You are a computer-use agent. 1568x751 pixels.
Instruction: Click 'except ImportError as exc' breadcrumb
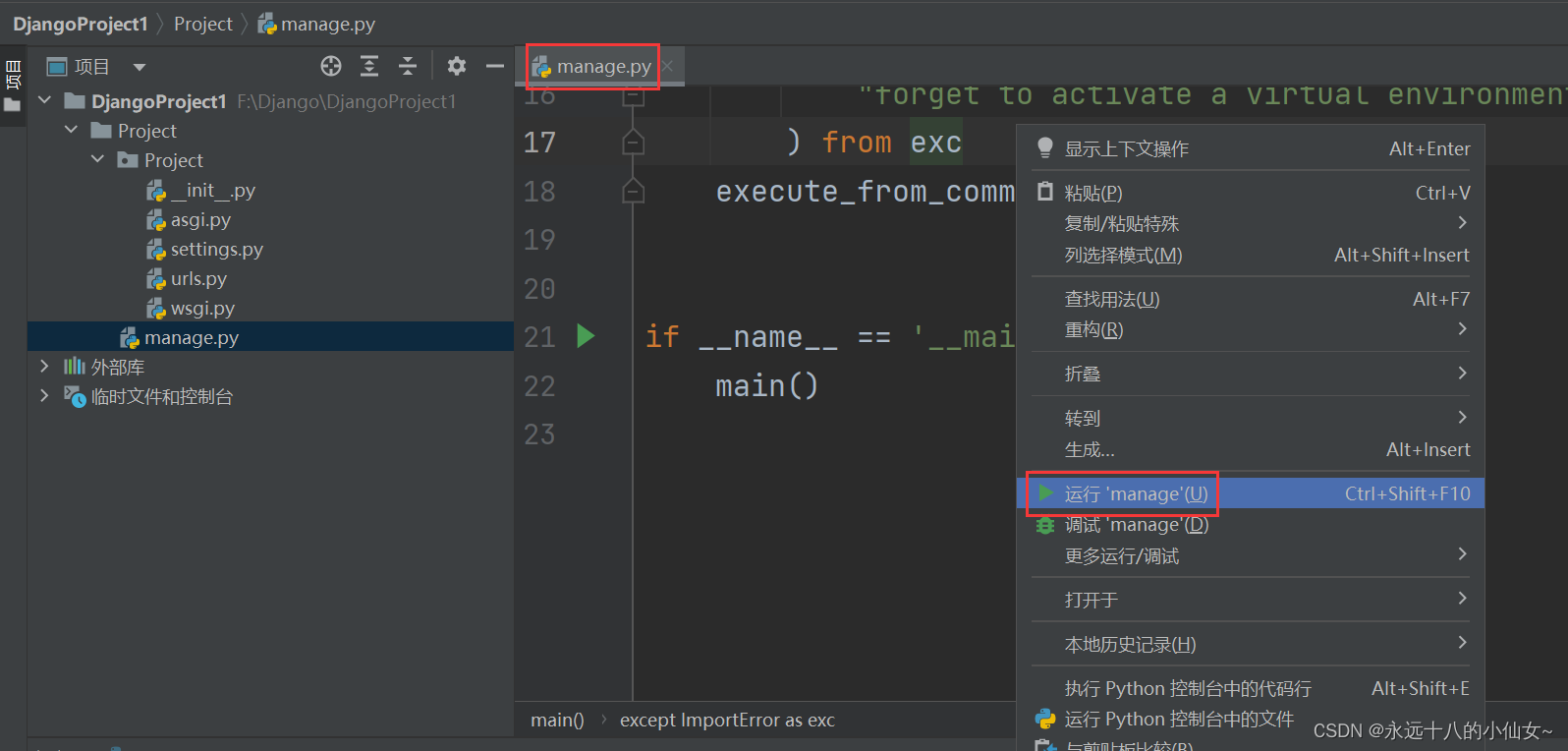point(727,720)
